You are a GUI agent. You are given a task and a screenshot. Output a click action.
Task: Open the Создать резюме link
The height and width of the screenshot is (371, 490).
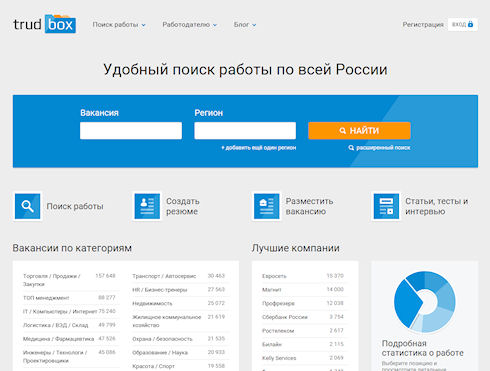pos(183,206)
